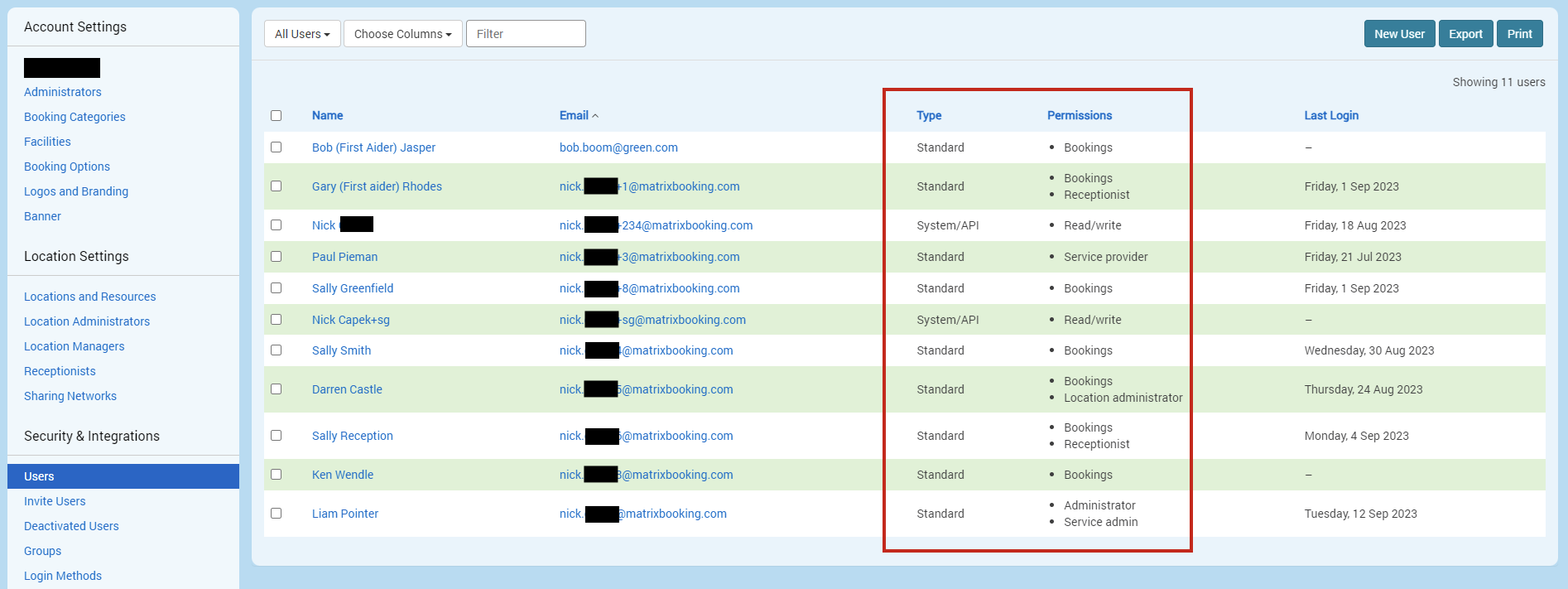
Task: Print the users list
Action: [x=1519, y=34]
